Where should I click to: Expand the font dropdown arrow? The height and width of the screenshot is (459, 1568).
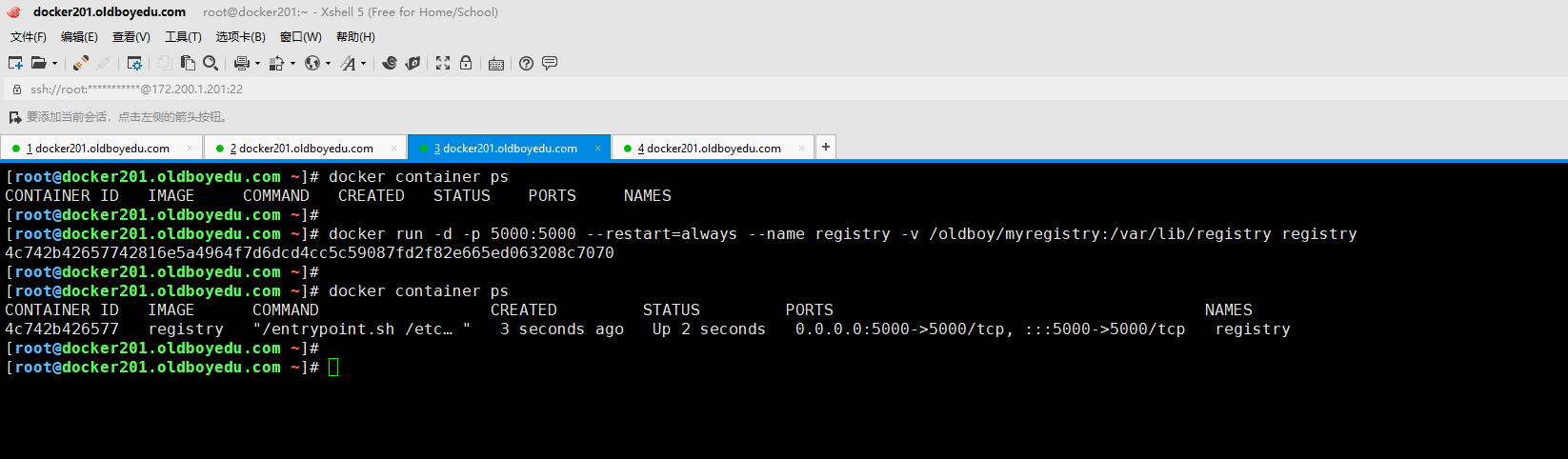(363, 64)
